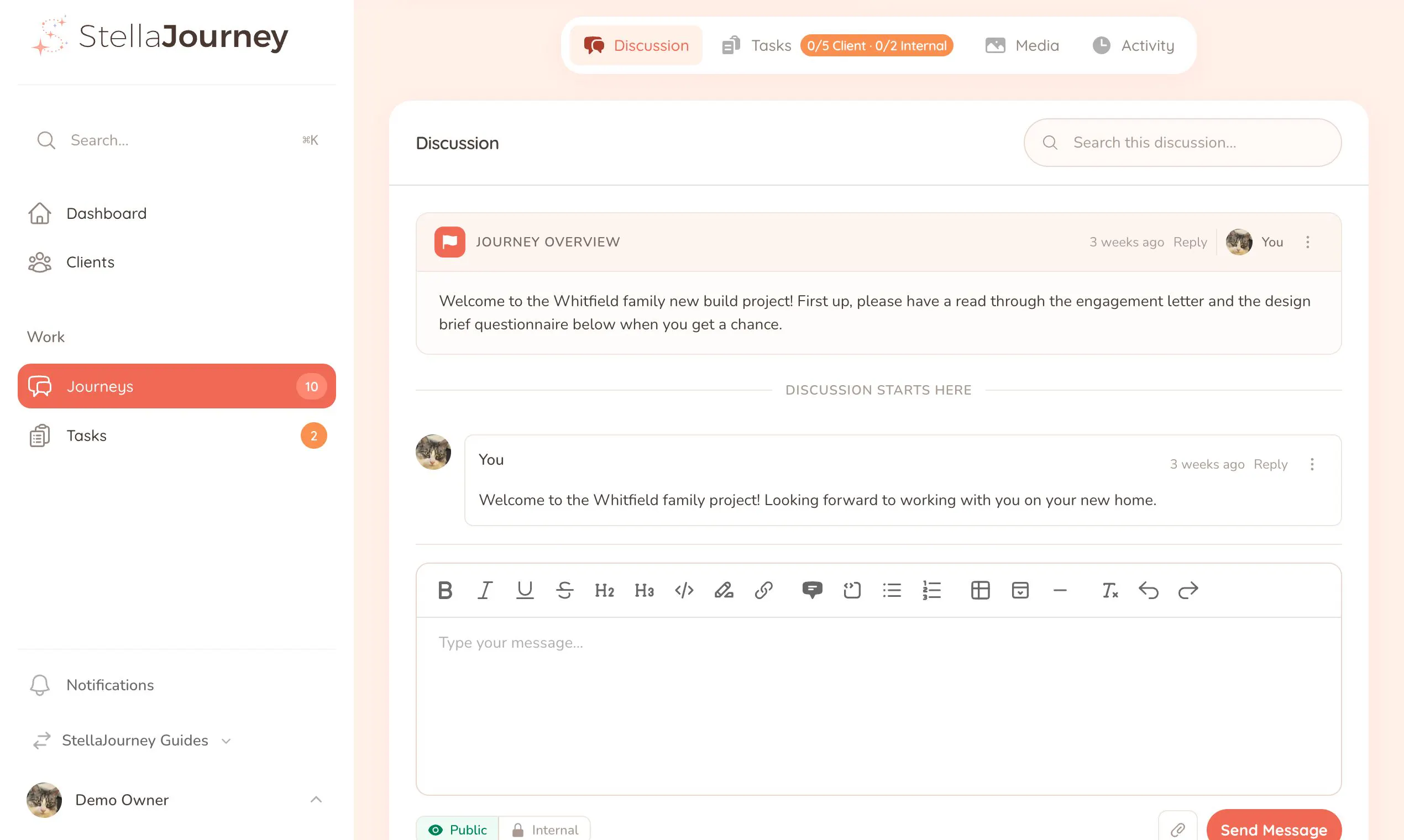Open Clients in sidebar

[177, 262]
